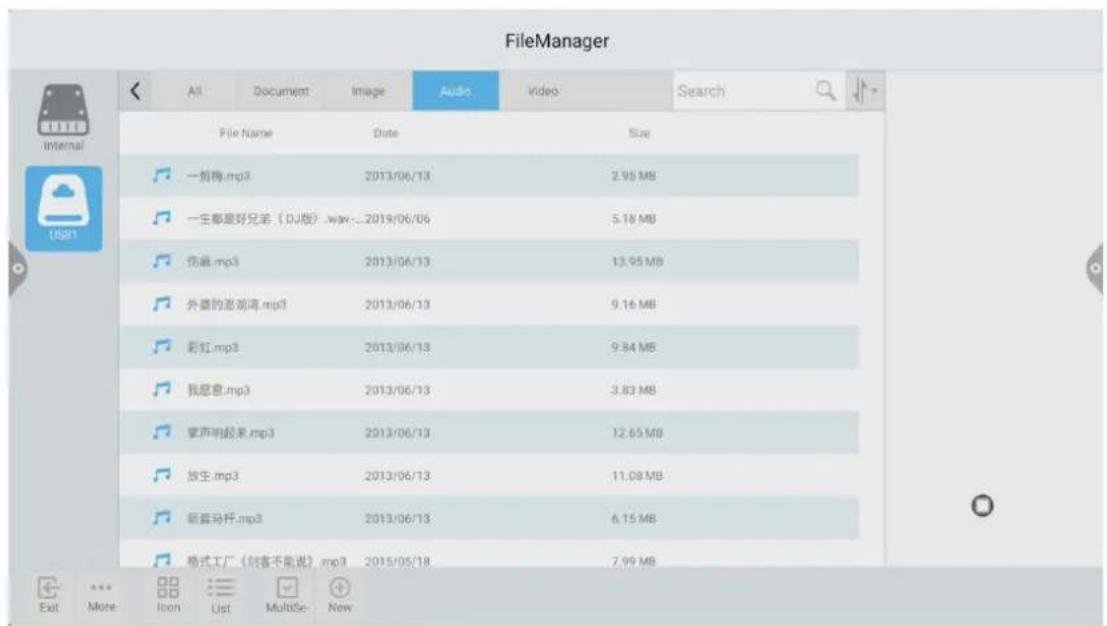Click the Size column header
1107x626 pixels.
(x=640, y=133)
